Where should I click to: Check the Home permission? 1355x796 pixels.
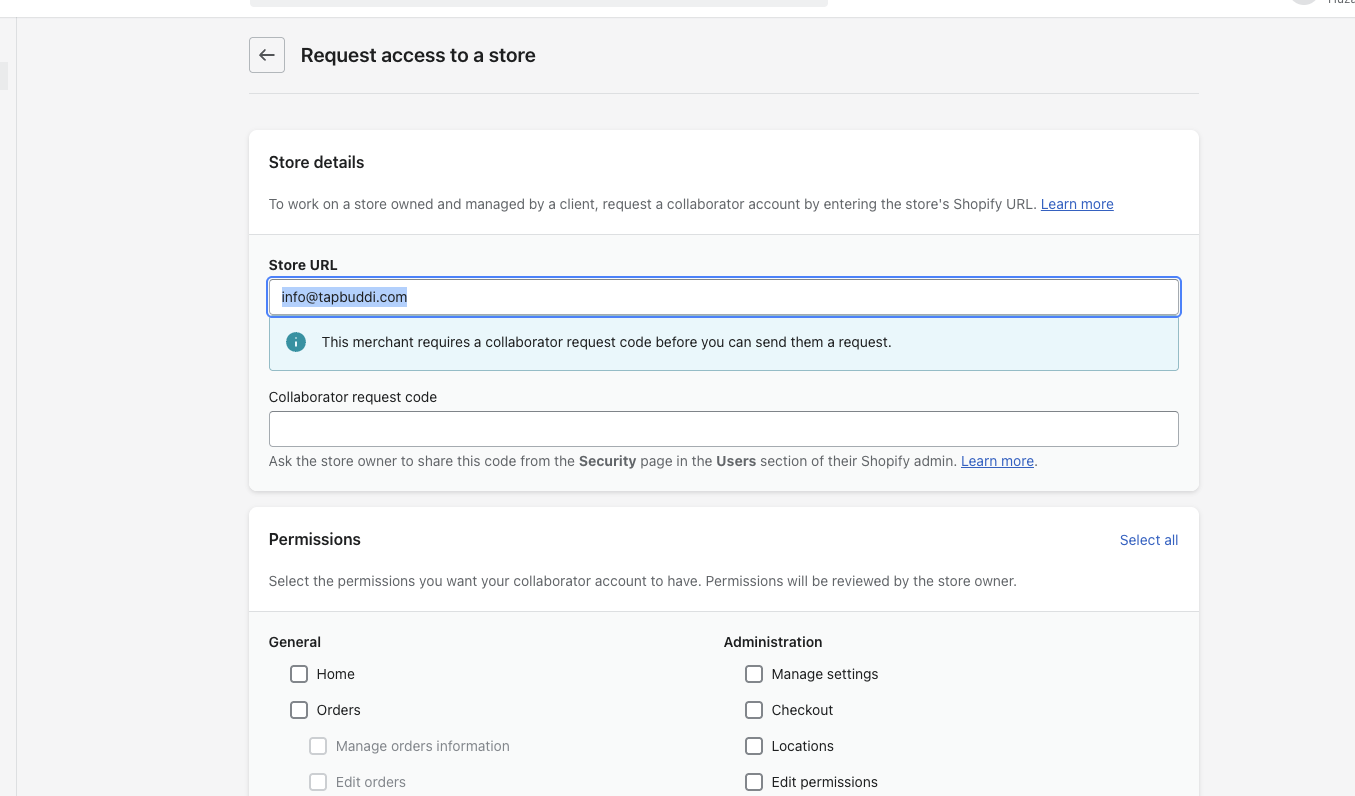click(298, 674)
